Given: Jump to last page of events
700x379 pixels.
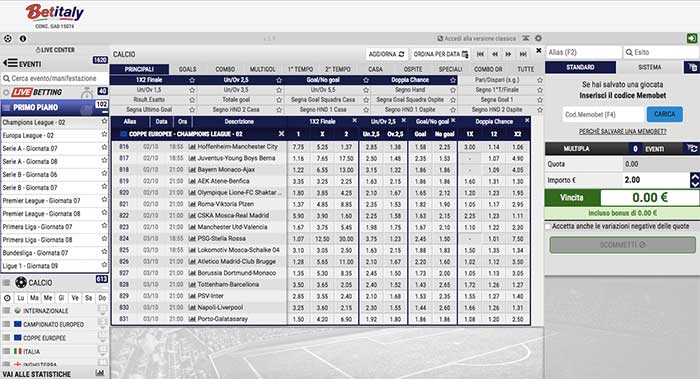Looking at the screenshot, I should (x=523, y=54).
